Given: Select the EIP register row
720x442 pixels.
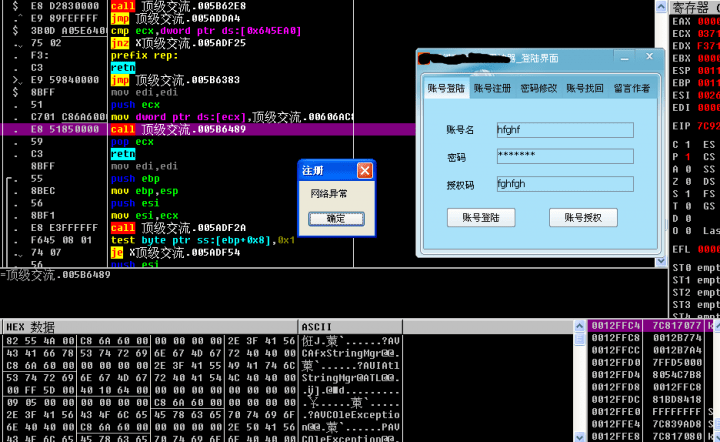Looking at the screenshot, I should point(695,126).
